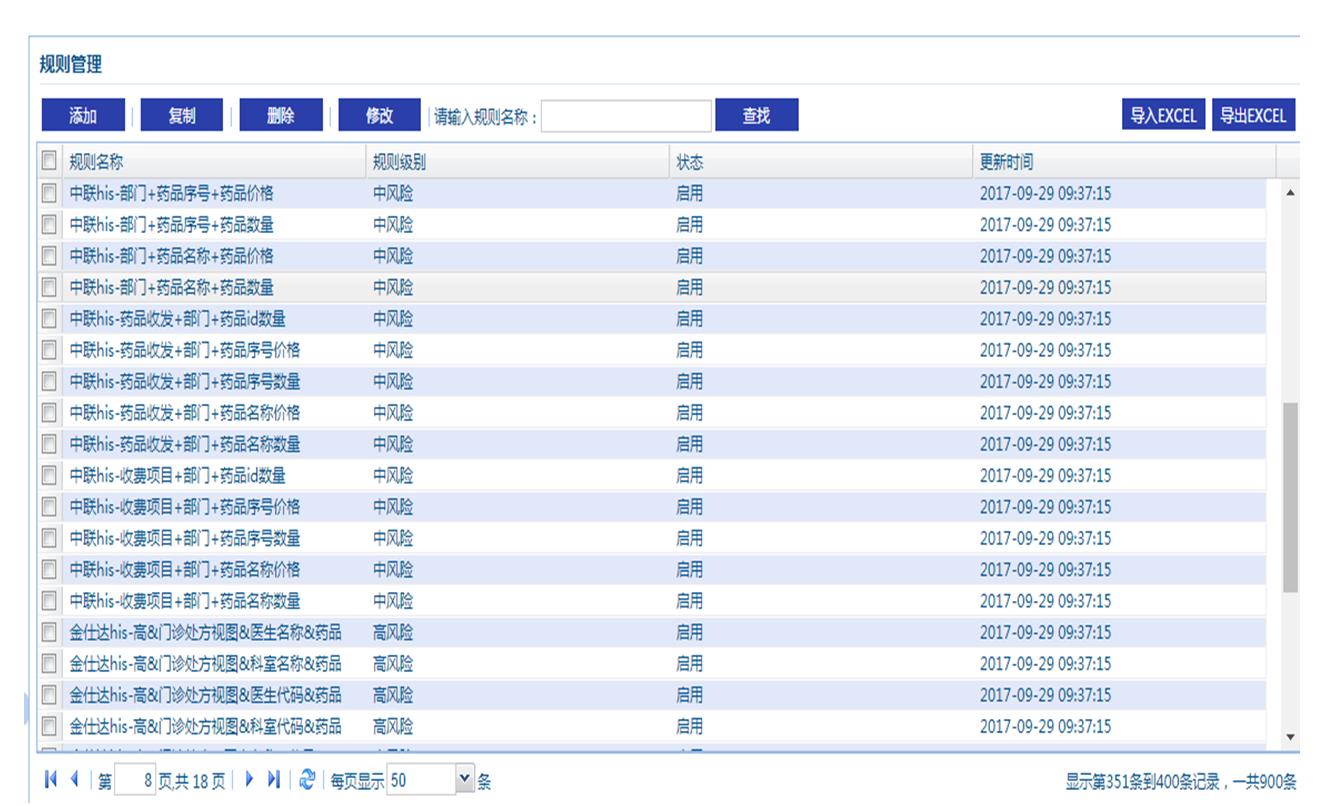Viewport: 1328px width, 806px height.
Task: Click the 添加 button
Action: pos(83,116)
